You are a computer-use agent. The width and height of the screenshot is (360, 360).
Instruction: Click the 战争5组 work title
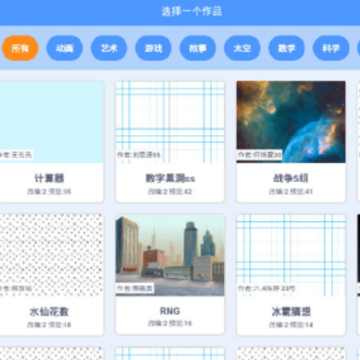coord(291,178)
